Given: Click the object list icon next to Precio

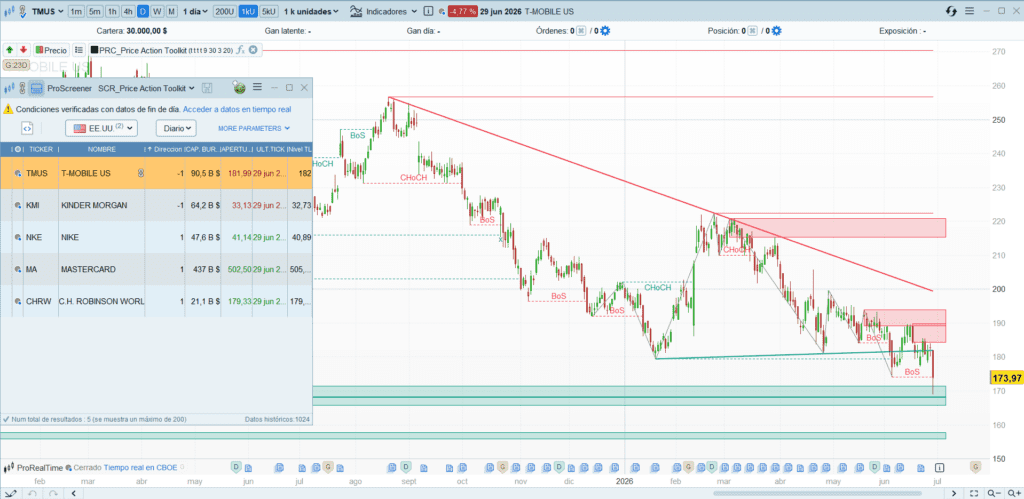Looking at the screenshot, I should (78, 50).
